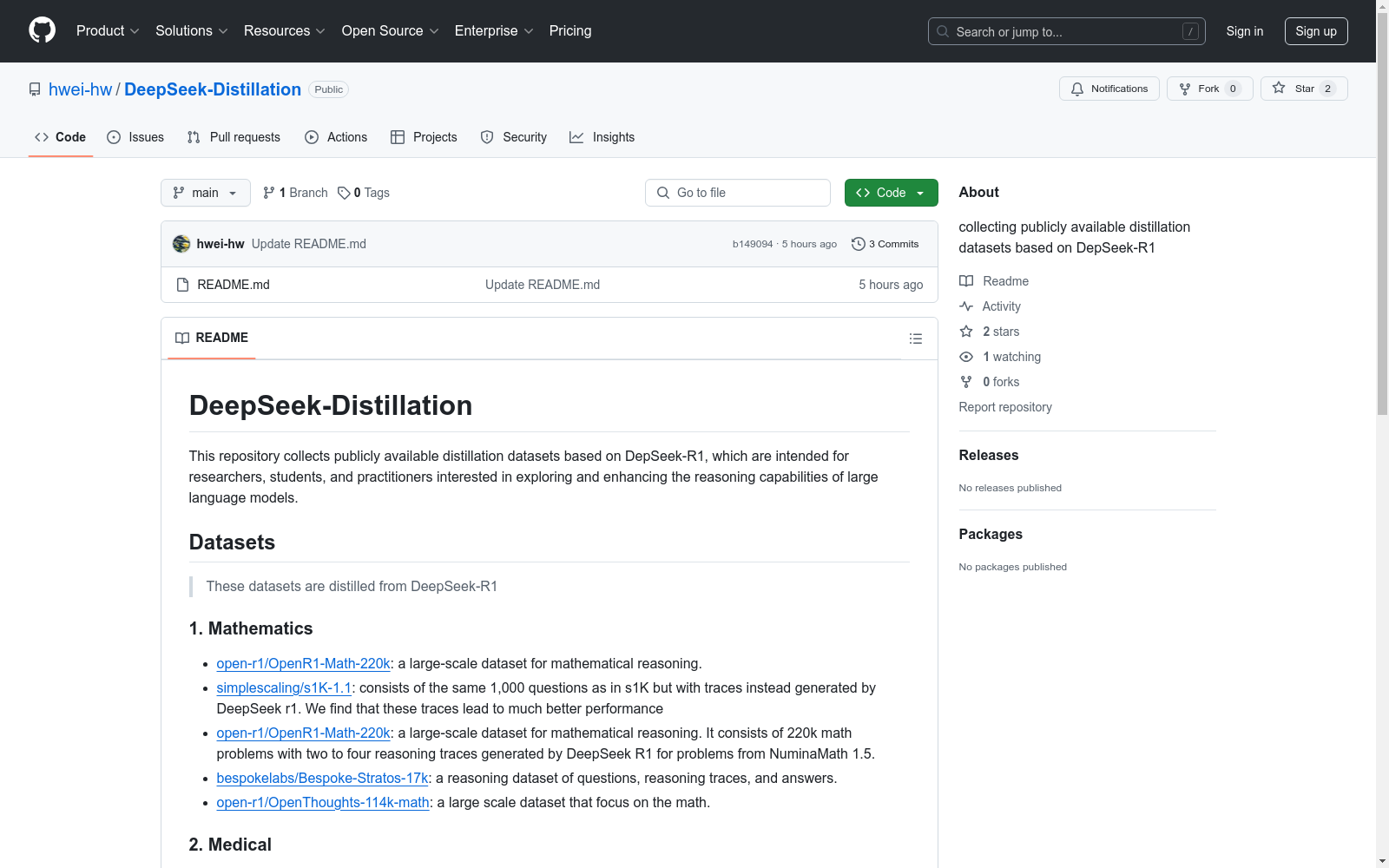Image resolution: width=1389 pixels, height=868 pixels.
Task: Click the README tab label
Action: pos(222,338)
